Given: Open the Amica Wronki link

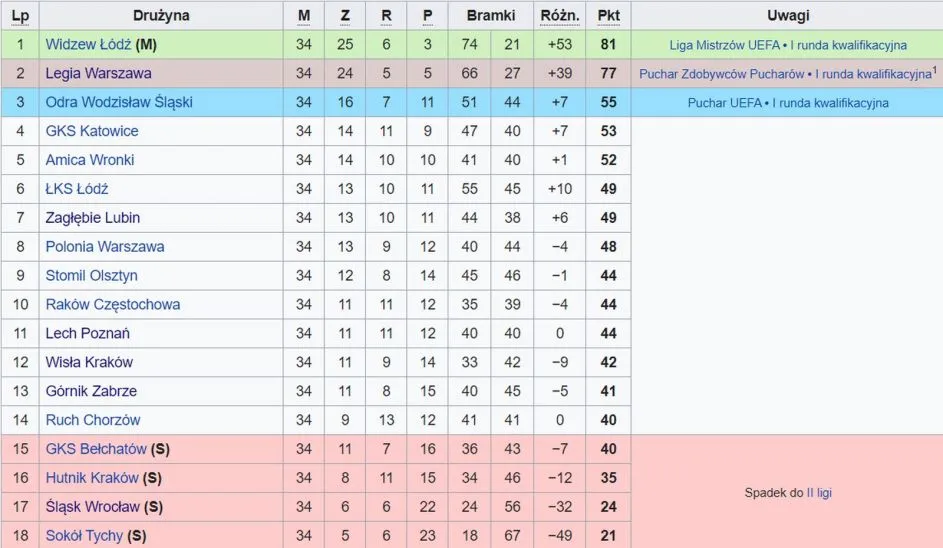Looking at the screenshot, I should tap(90, 160).
